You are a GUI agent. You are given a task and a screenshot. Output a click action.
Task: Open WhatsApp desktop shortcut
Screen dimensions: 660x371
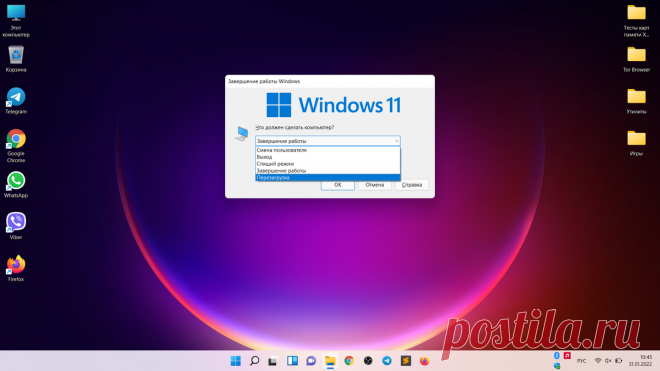tap(16, 185)
